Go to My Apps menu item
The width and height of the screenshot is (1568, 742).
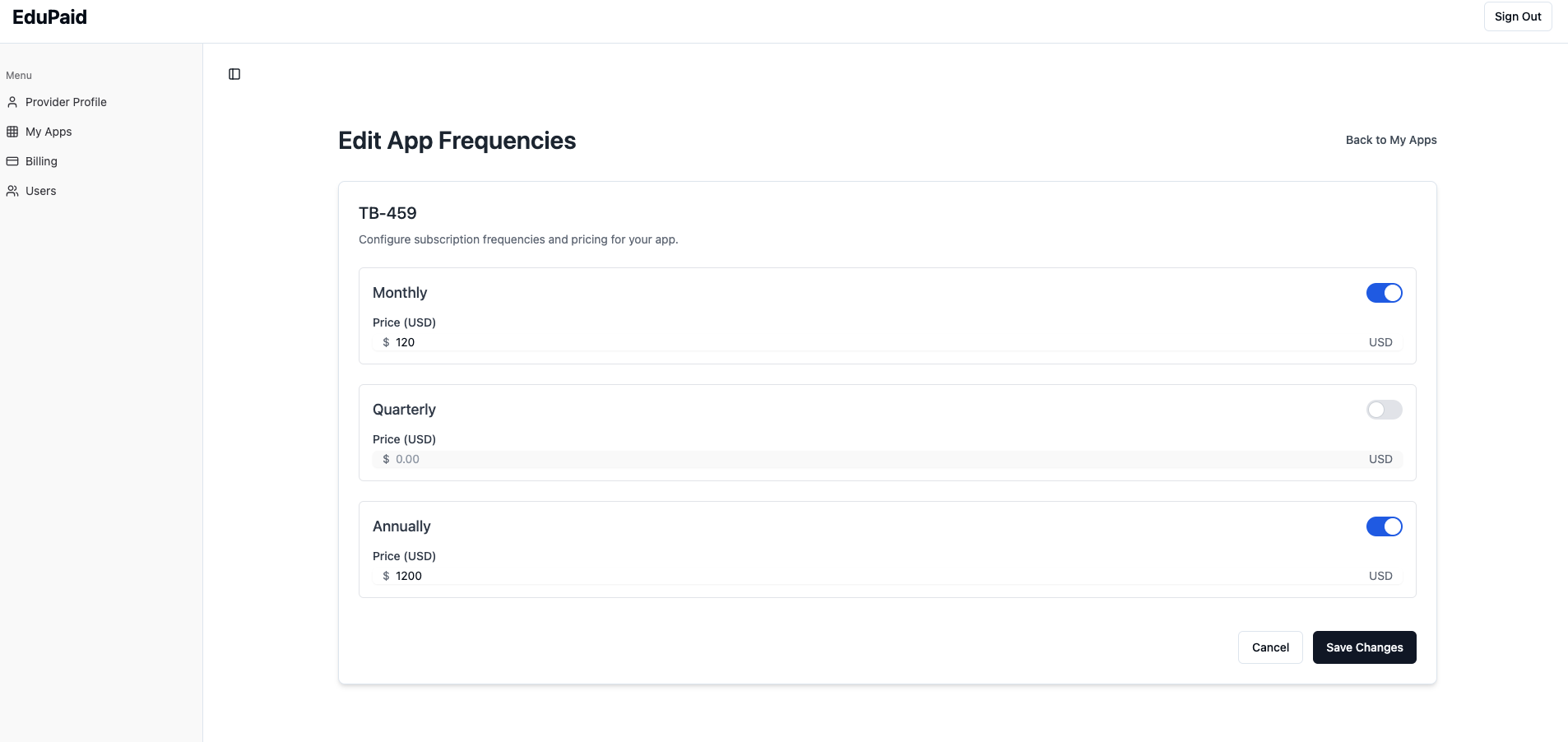49,132
